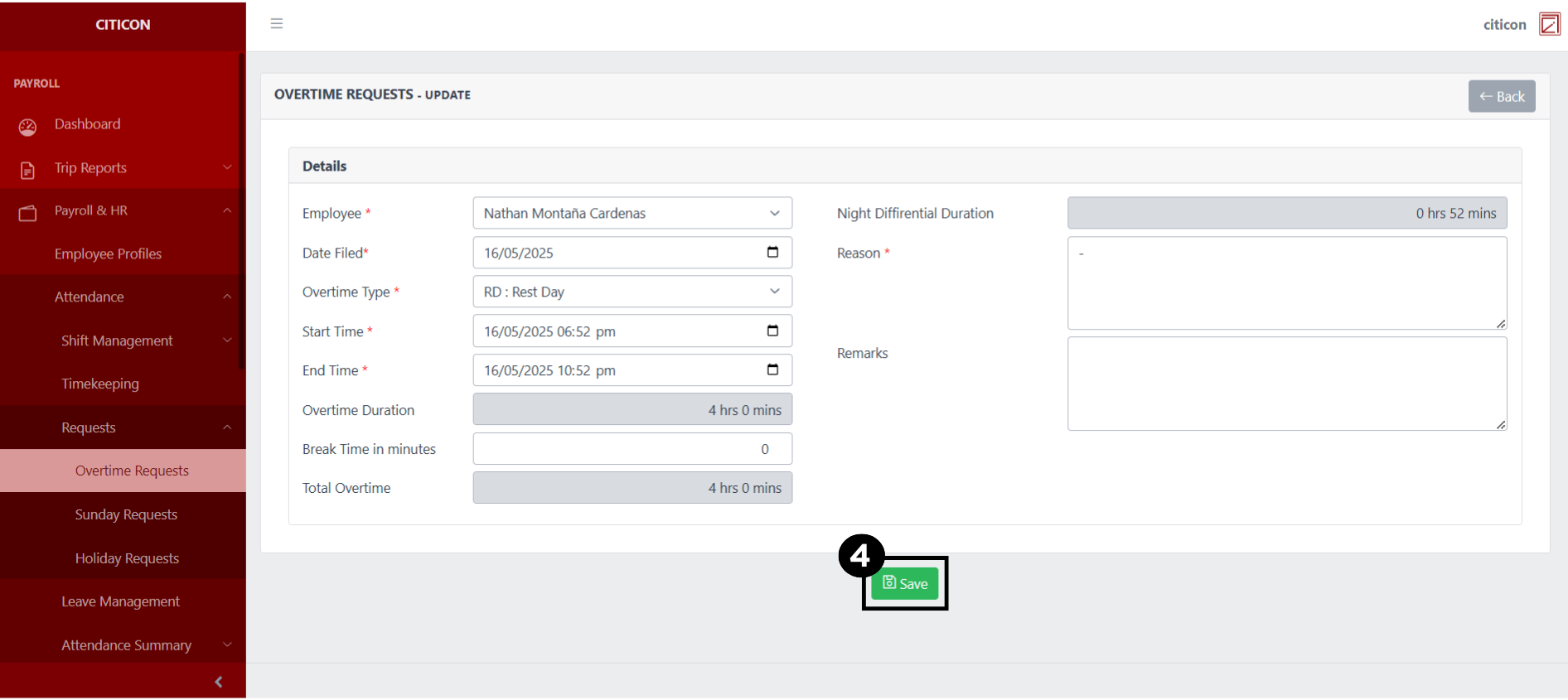The width and height of the screenshot is (1568, 700).
Task: Open the Overtime Type dropdown
Action: point(632,292)
